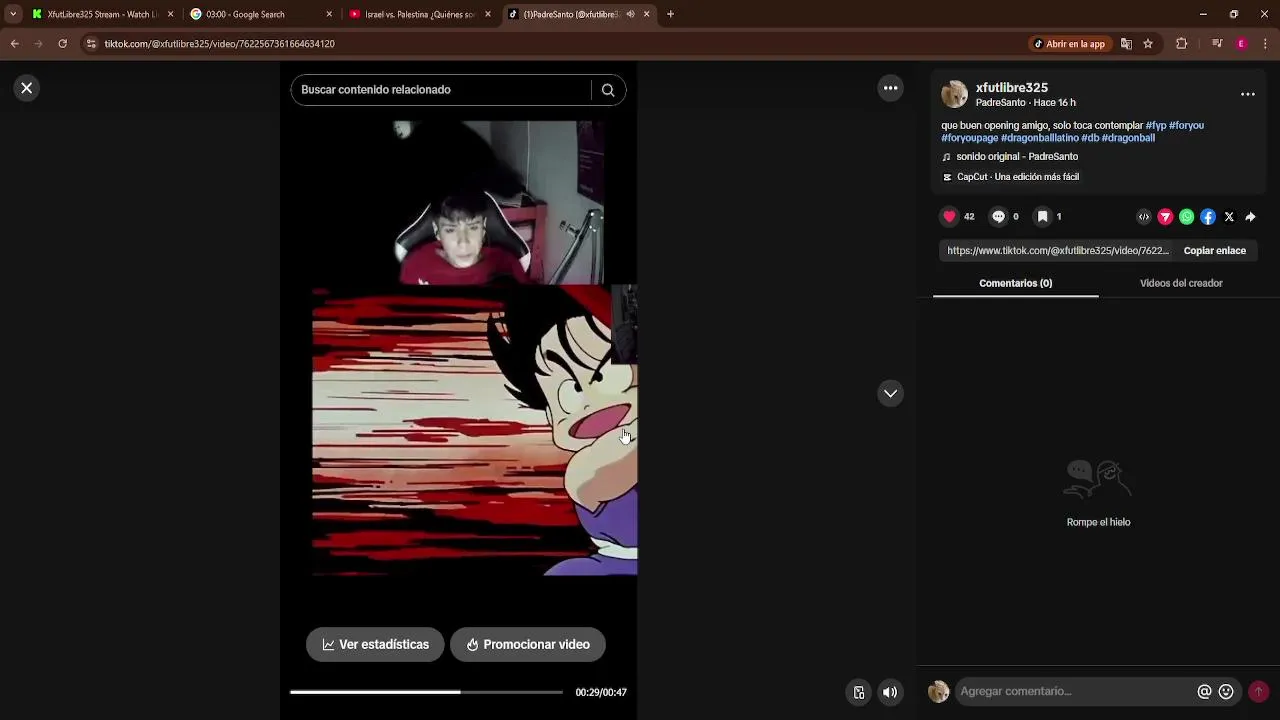The width and height of the screenshot is (1280, 720).
Task: Mute the video volume
Action: 890,692
